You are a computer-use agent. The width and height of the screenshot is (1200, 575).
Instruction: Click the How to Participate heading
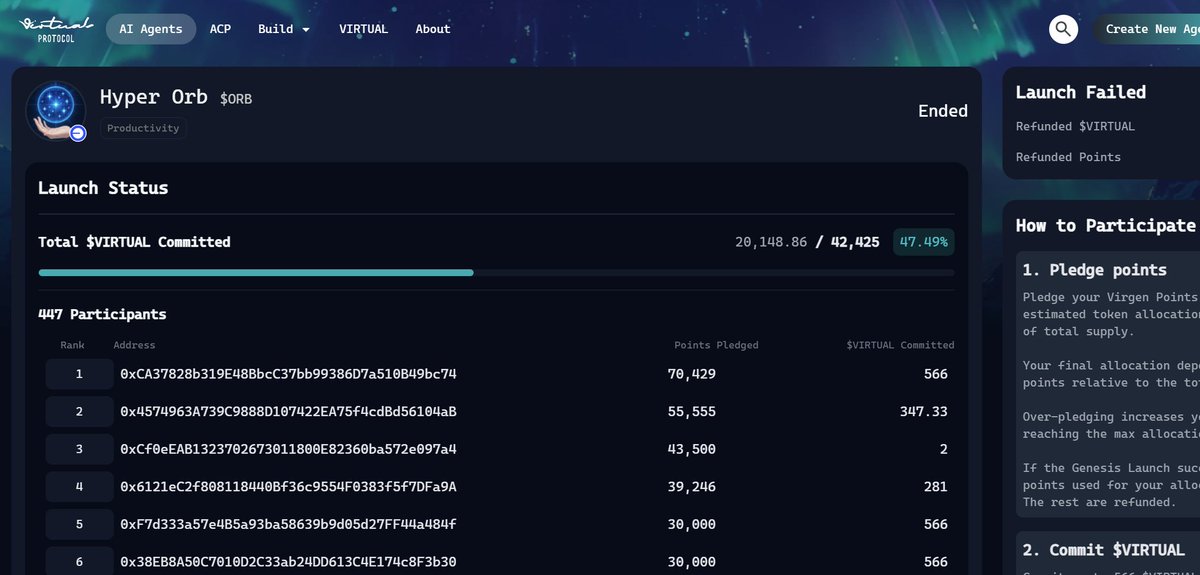pos(1105,226)
